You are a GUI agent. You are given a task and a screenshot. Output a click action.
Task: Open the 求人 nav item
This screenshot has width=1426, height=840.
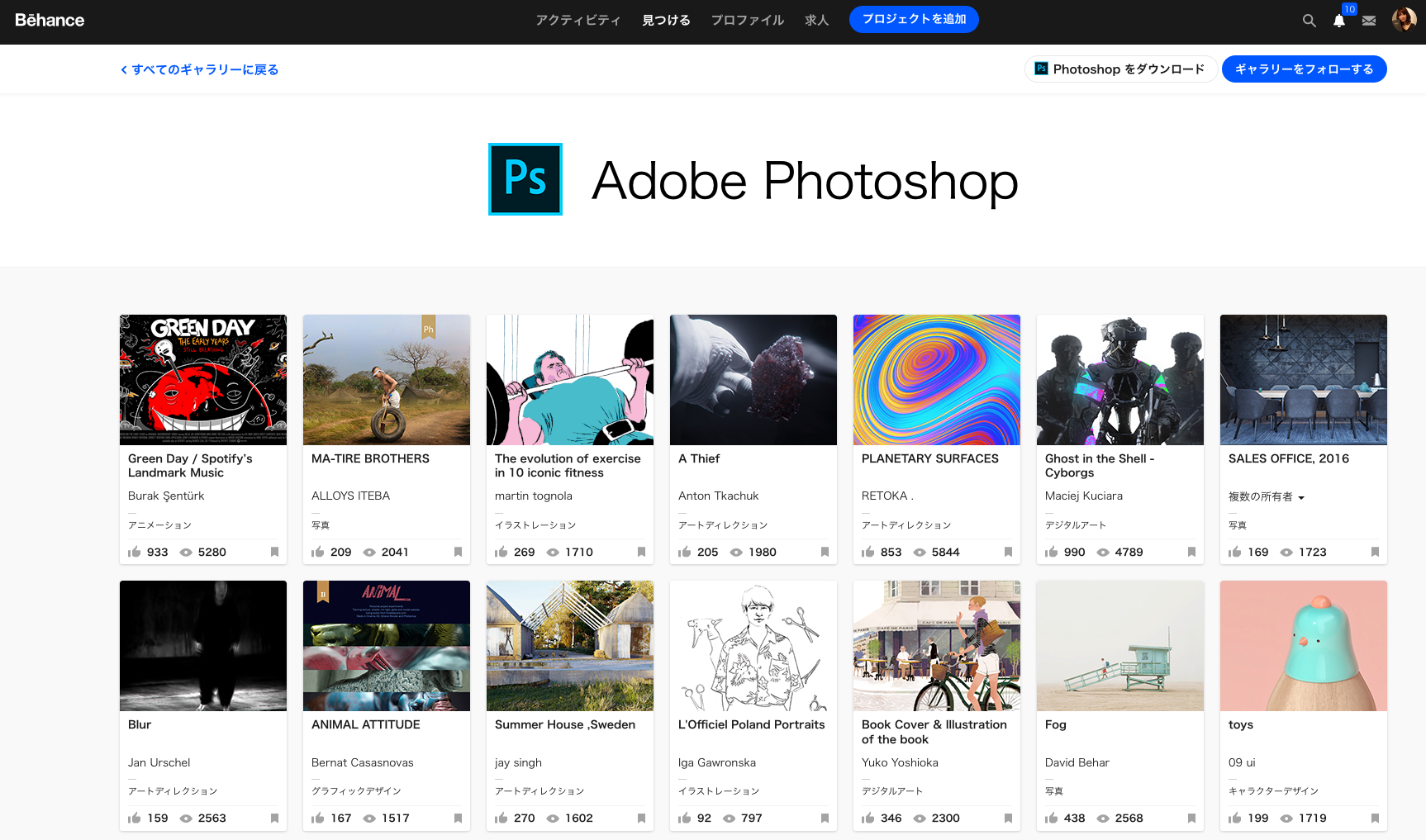(817, 20)
